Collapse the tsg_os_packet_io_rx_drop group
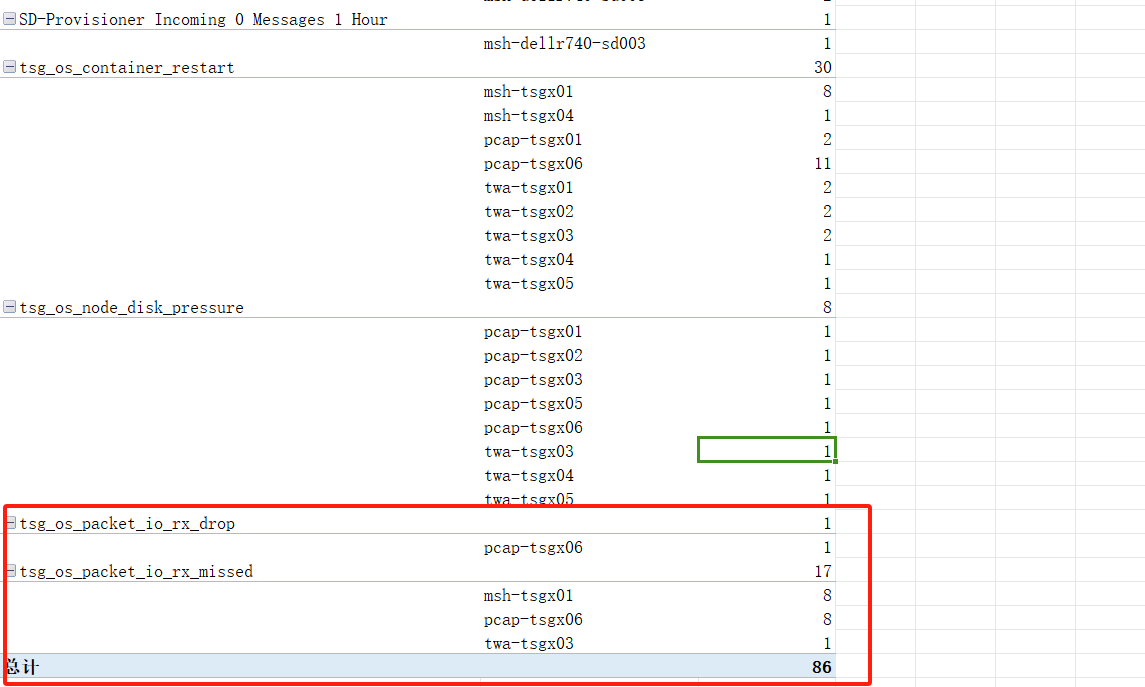 coord(10,524)
